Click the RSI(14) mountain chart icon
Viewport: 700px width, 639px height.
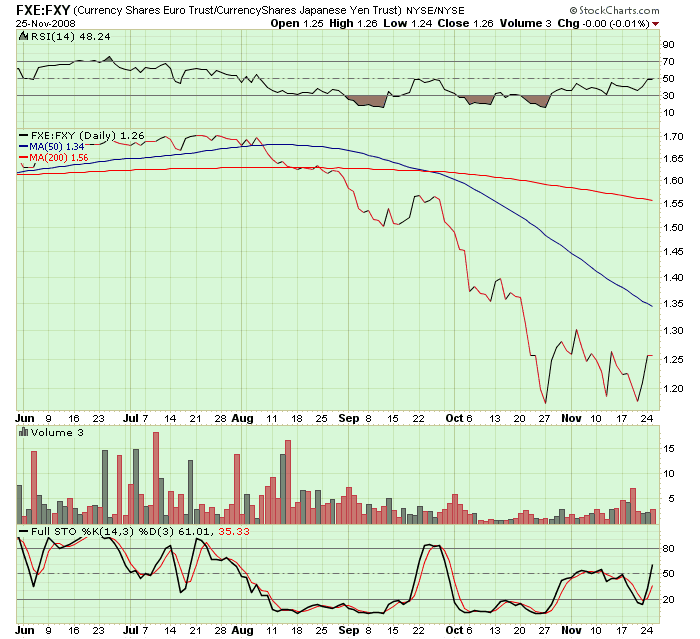tap(24, 37)
